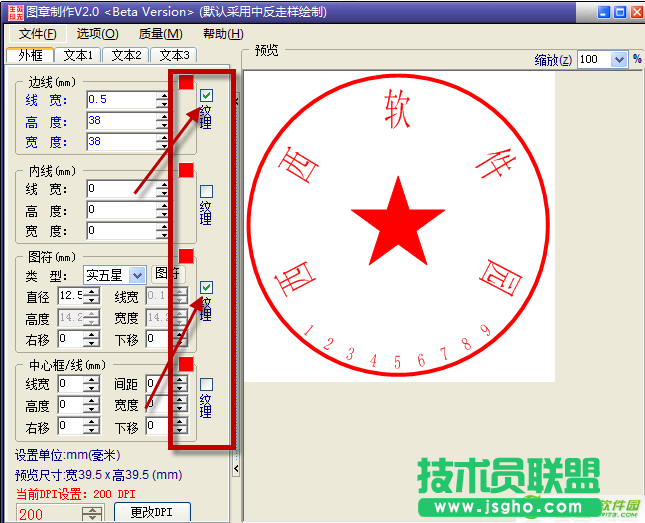Viewport: 645px width, 523px height.
Task: Switch to the 外框 tab
Action: pos(30,55)
